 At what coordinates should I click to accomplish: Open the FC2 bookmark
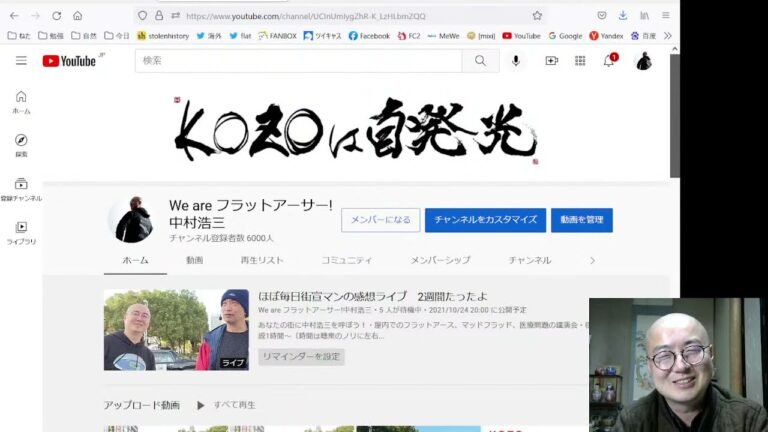[x=409, y=36]
